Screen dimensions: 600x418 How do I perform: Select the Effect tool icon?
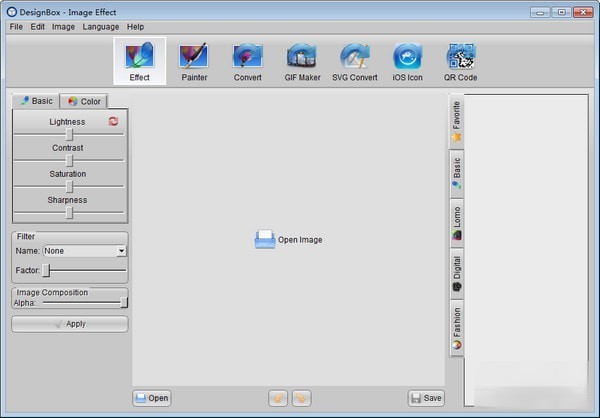(140, 61)
